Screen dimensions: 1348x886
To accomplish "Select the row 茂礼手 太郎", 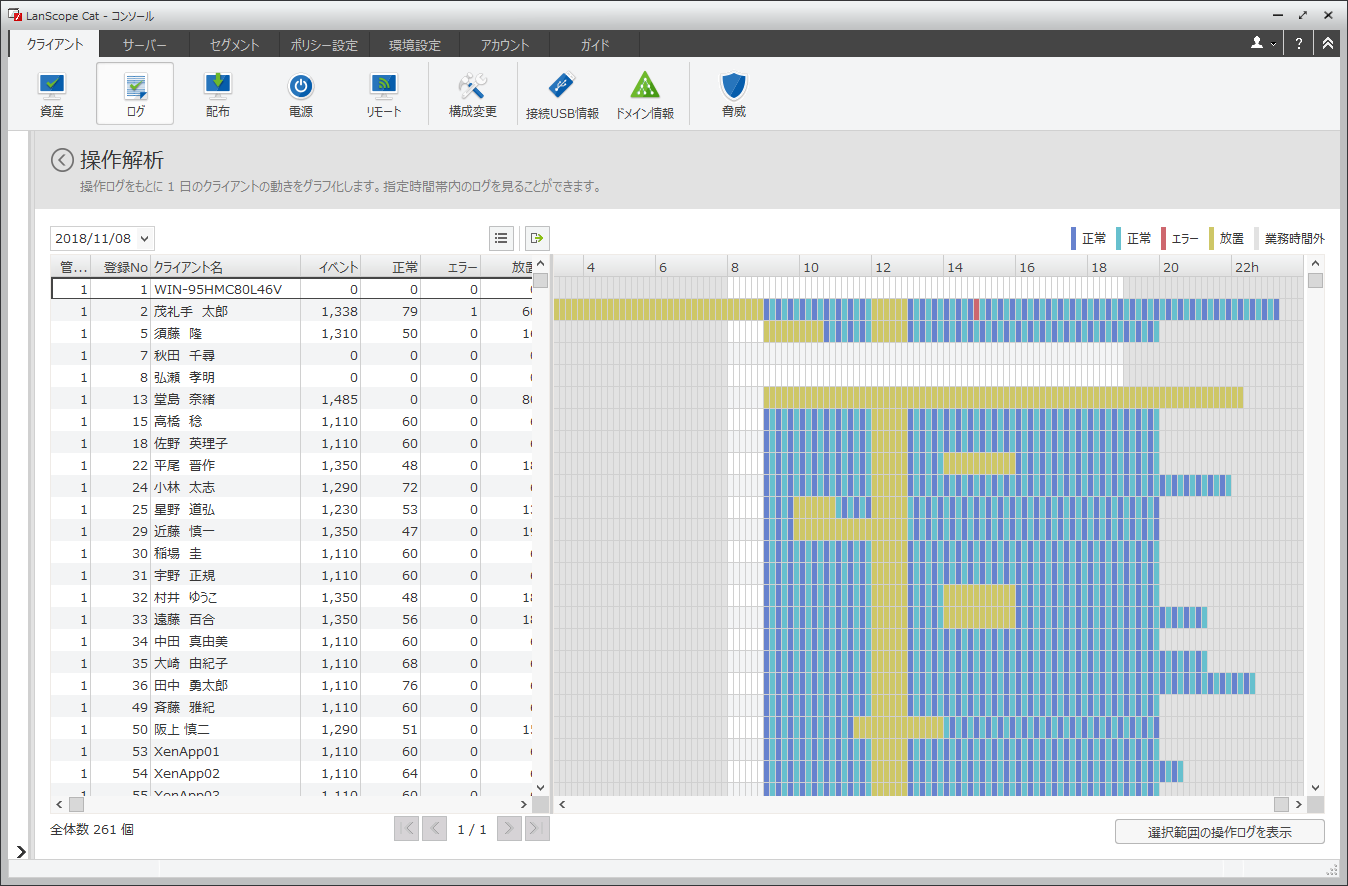I will (291, 311).
